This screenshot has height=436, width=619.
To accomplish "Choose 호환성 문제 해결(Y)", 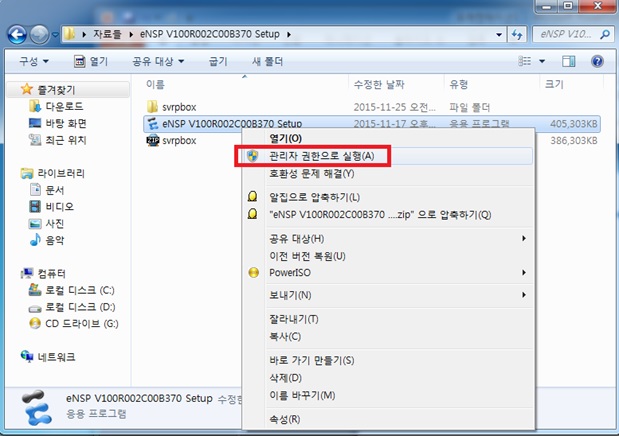I will point(388,174).
